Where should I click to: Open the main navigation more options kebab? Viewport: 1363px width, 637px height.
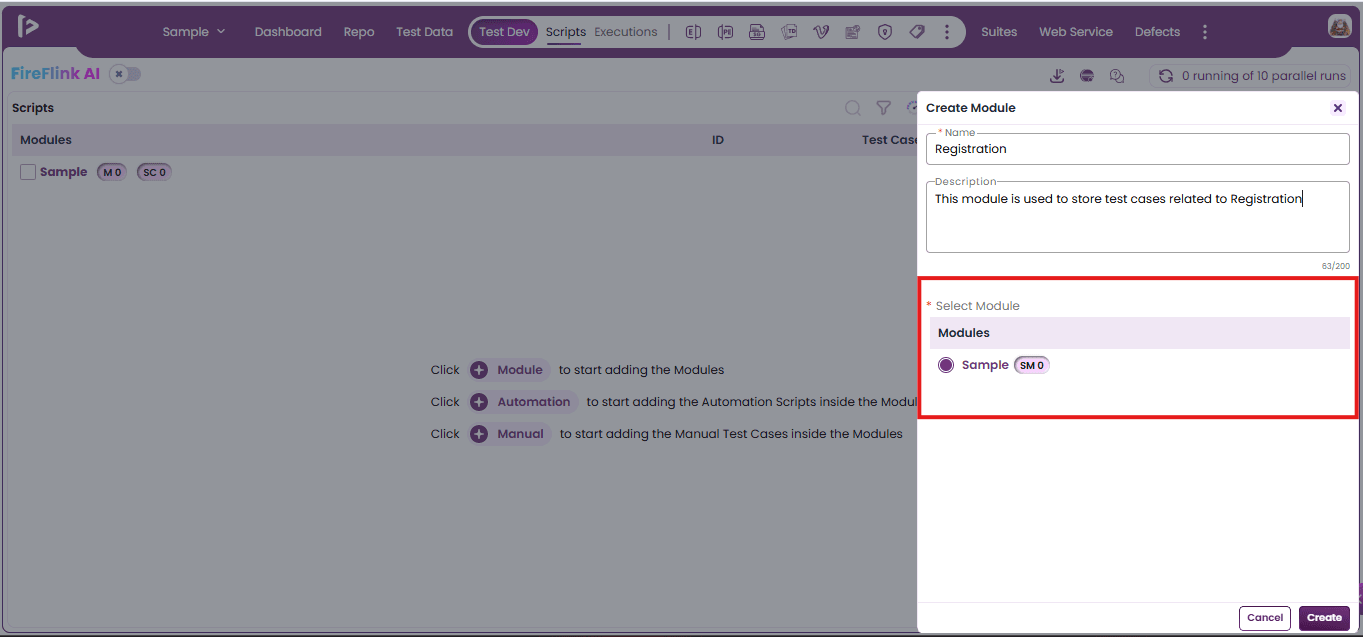1205,32
